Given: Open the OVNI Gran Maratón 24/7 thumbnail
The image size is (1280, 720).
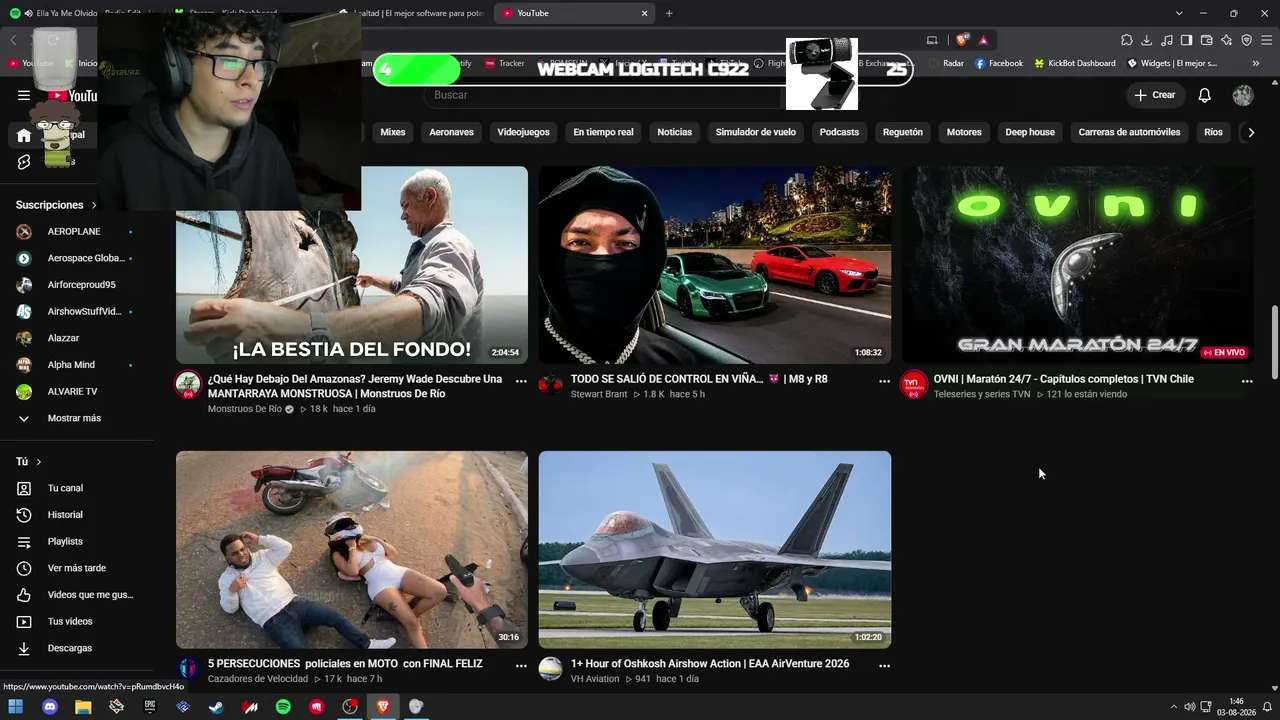Looking at the screenshot, I should (1078, 265).
